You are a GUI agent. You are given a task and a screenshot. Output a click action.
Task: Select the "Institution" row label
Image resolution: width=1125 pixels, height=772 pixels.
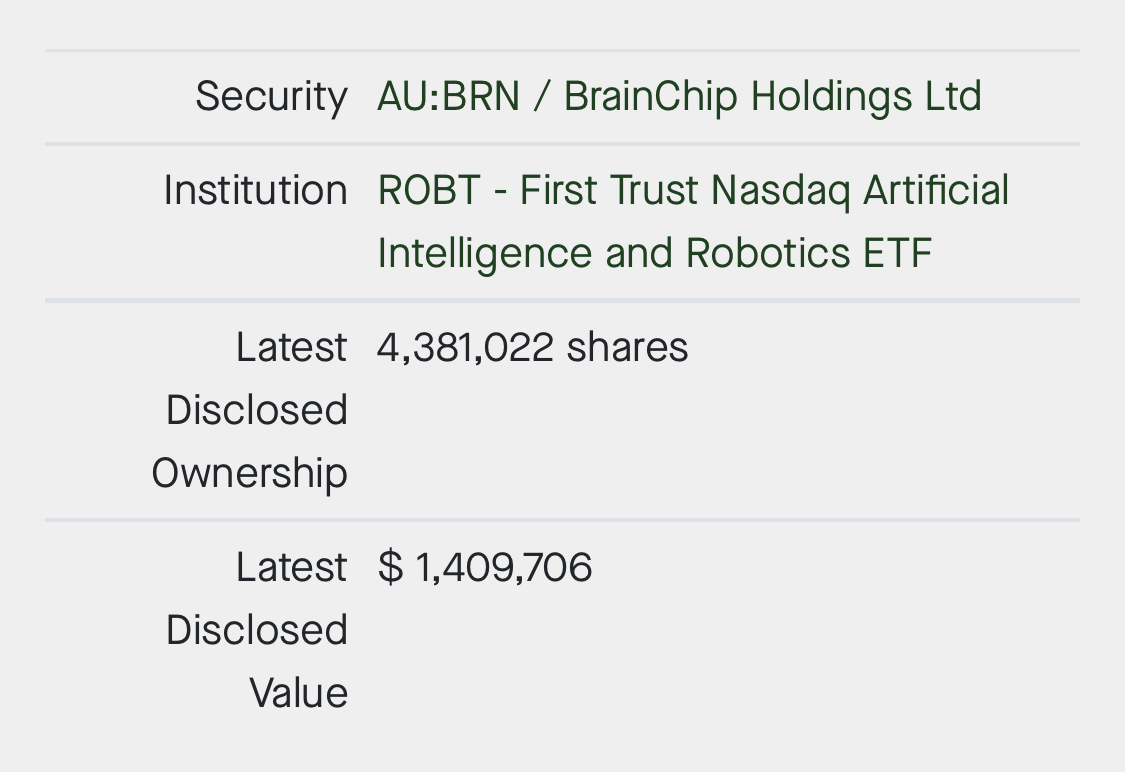point(255,190)
